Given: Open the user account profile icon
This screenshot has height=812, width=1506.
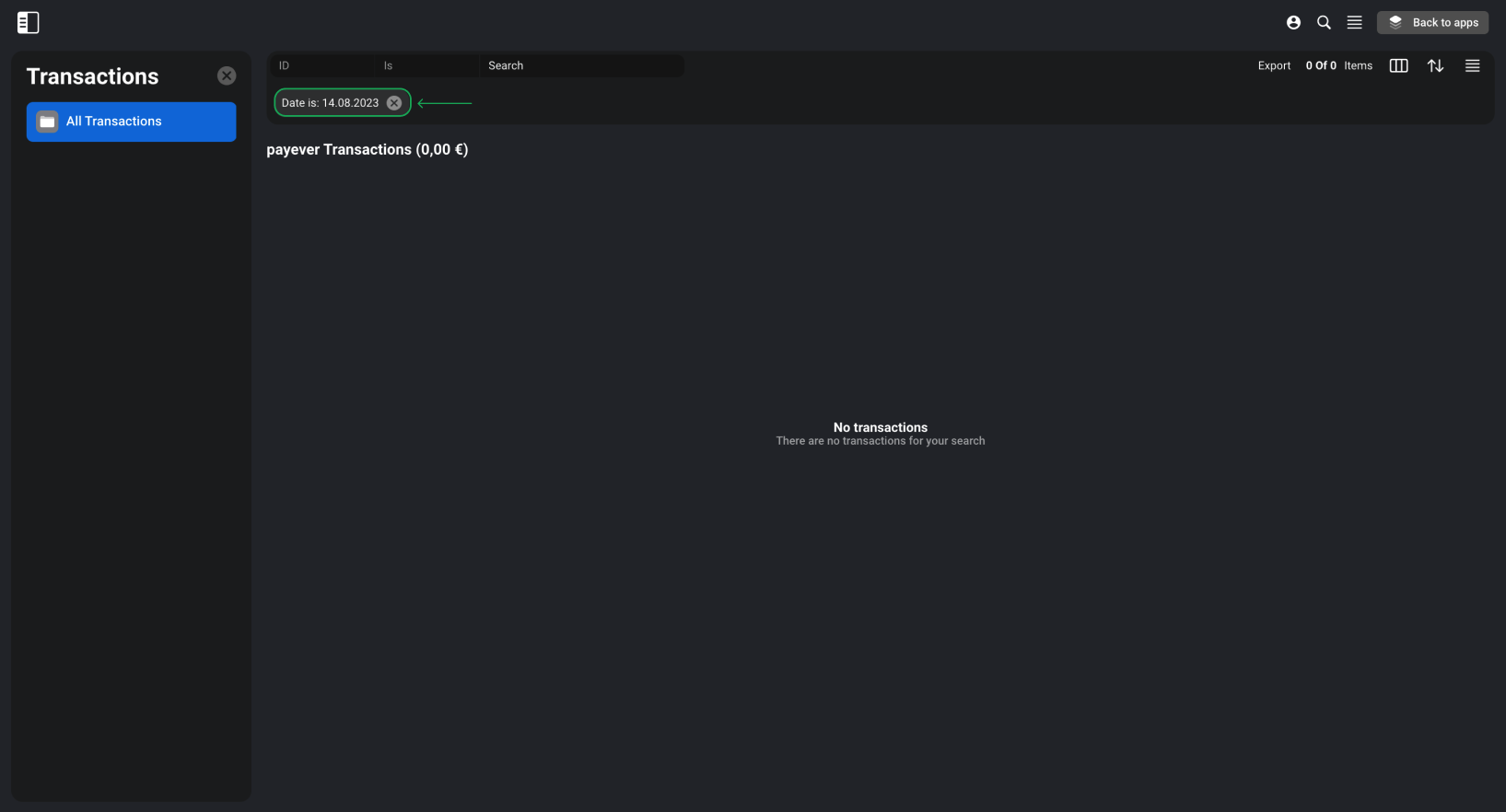Looking at the screenshot, I should (x=1293, y=22).
